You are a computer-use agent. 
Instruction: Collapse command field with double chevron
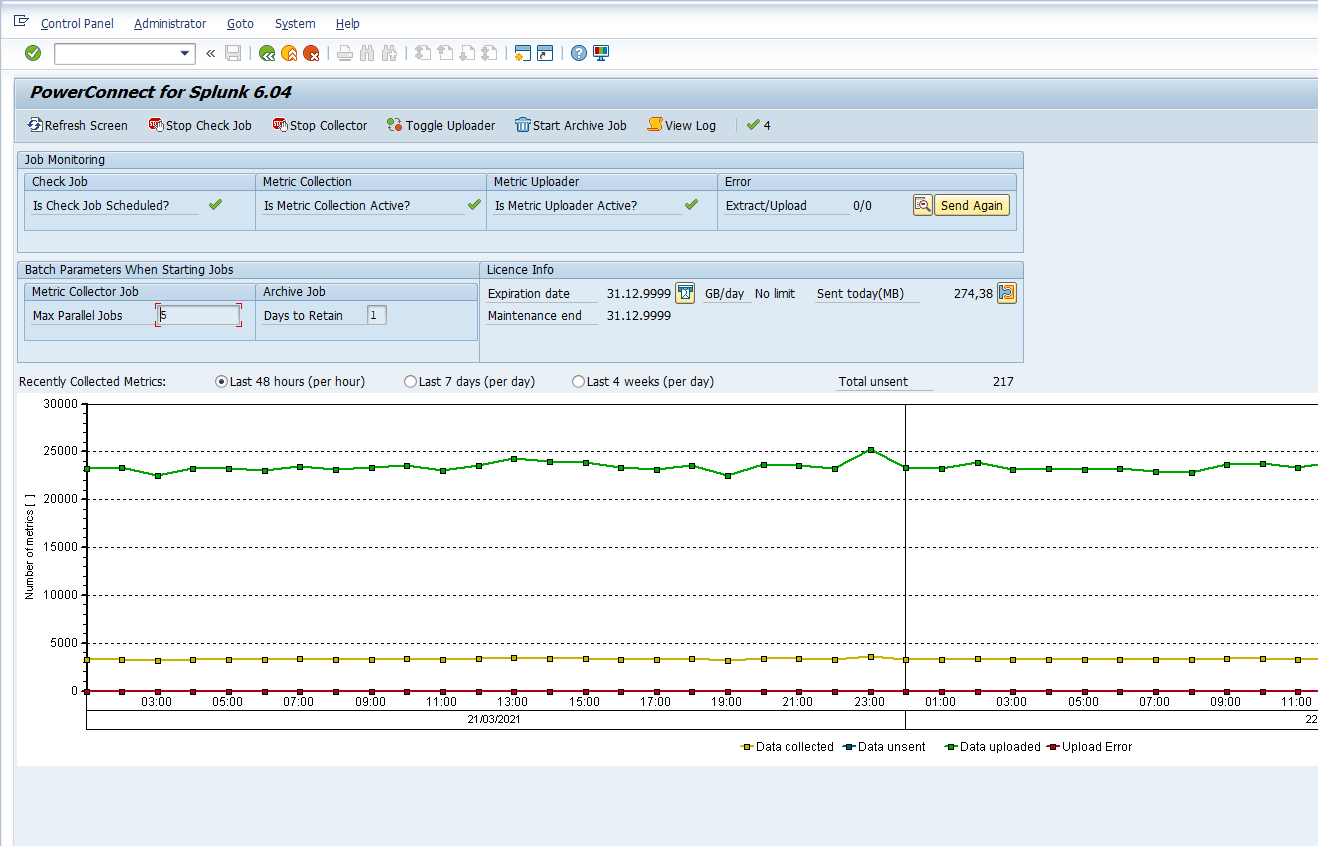[211, 54]
